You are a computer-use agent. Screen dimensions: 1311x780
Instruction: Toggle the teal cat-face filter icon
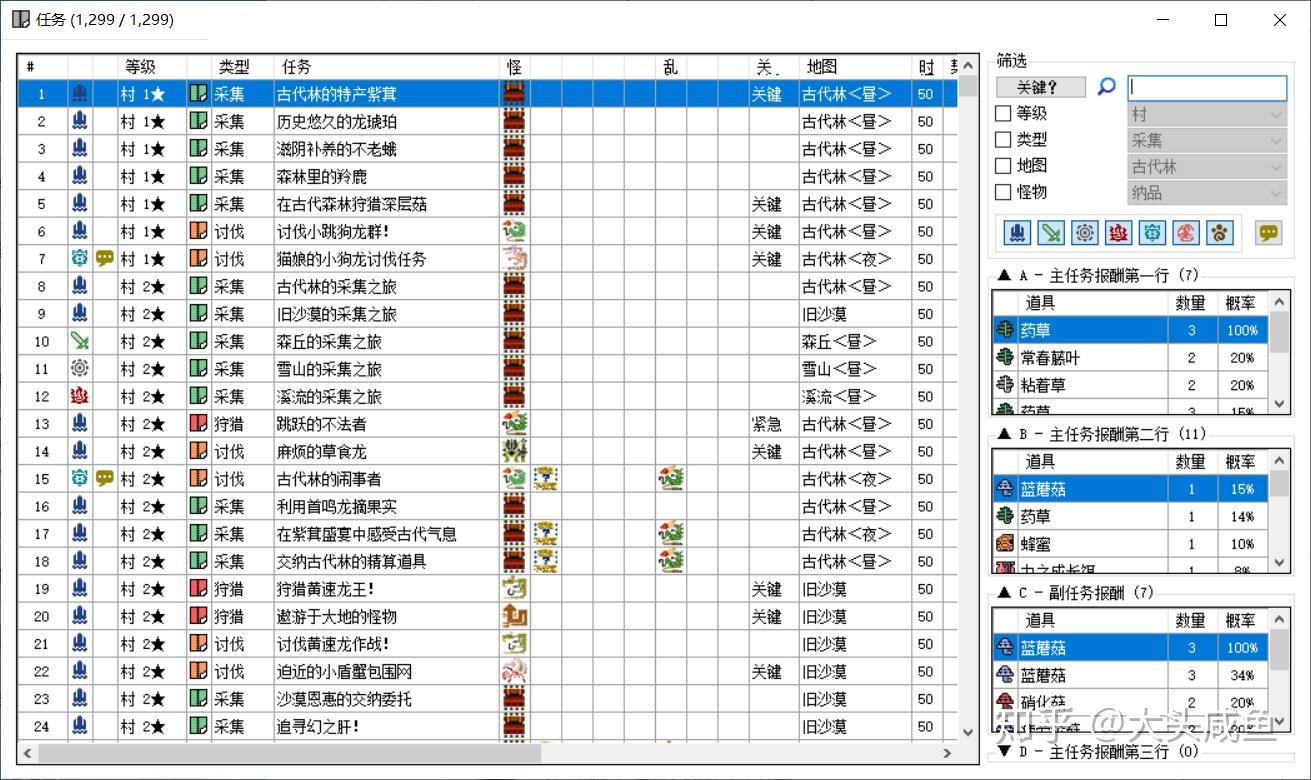click(1153, 233)
